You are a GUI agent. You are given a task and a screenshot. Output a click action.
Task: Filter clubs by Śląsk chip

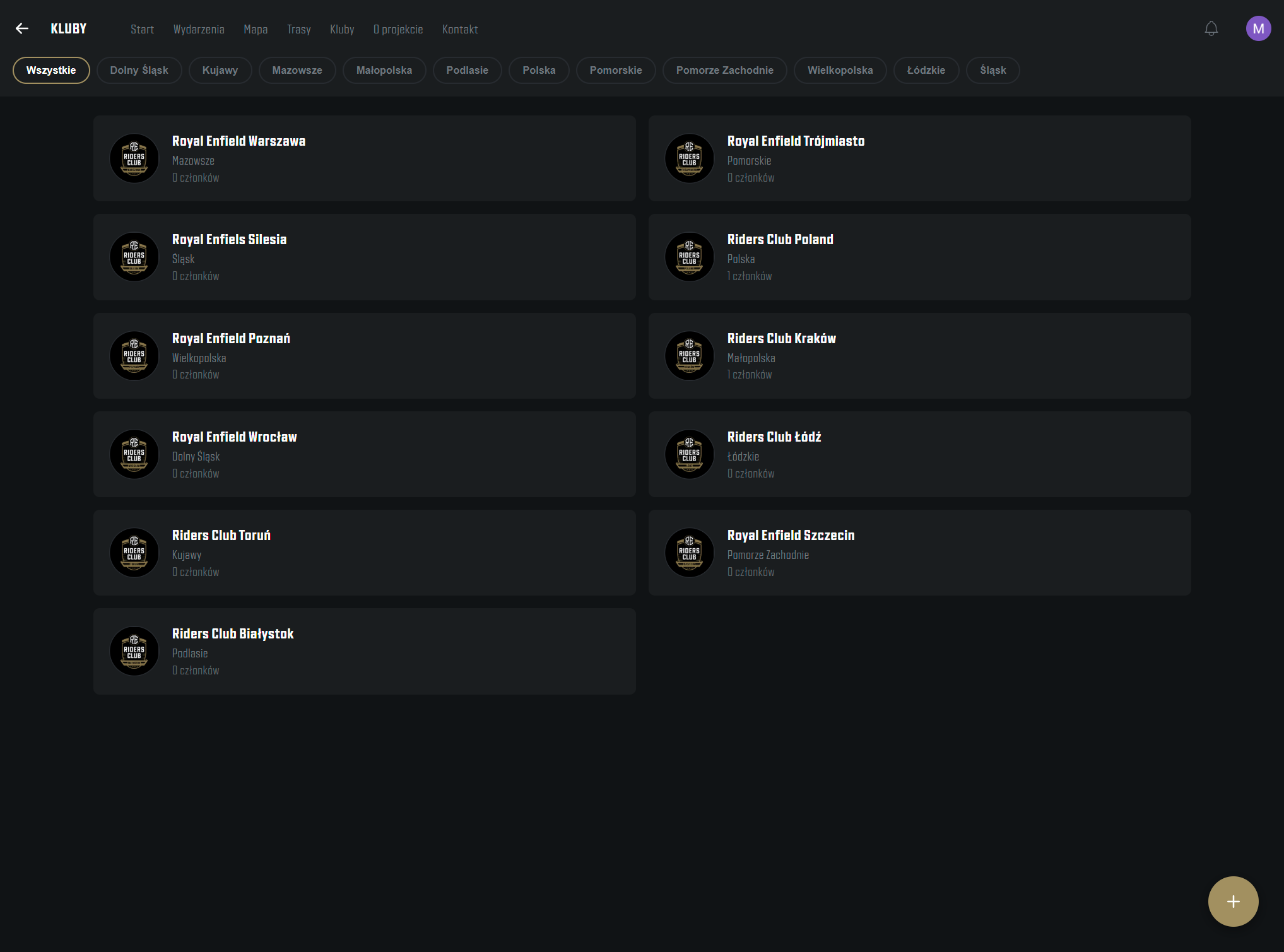coord(993,70)
